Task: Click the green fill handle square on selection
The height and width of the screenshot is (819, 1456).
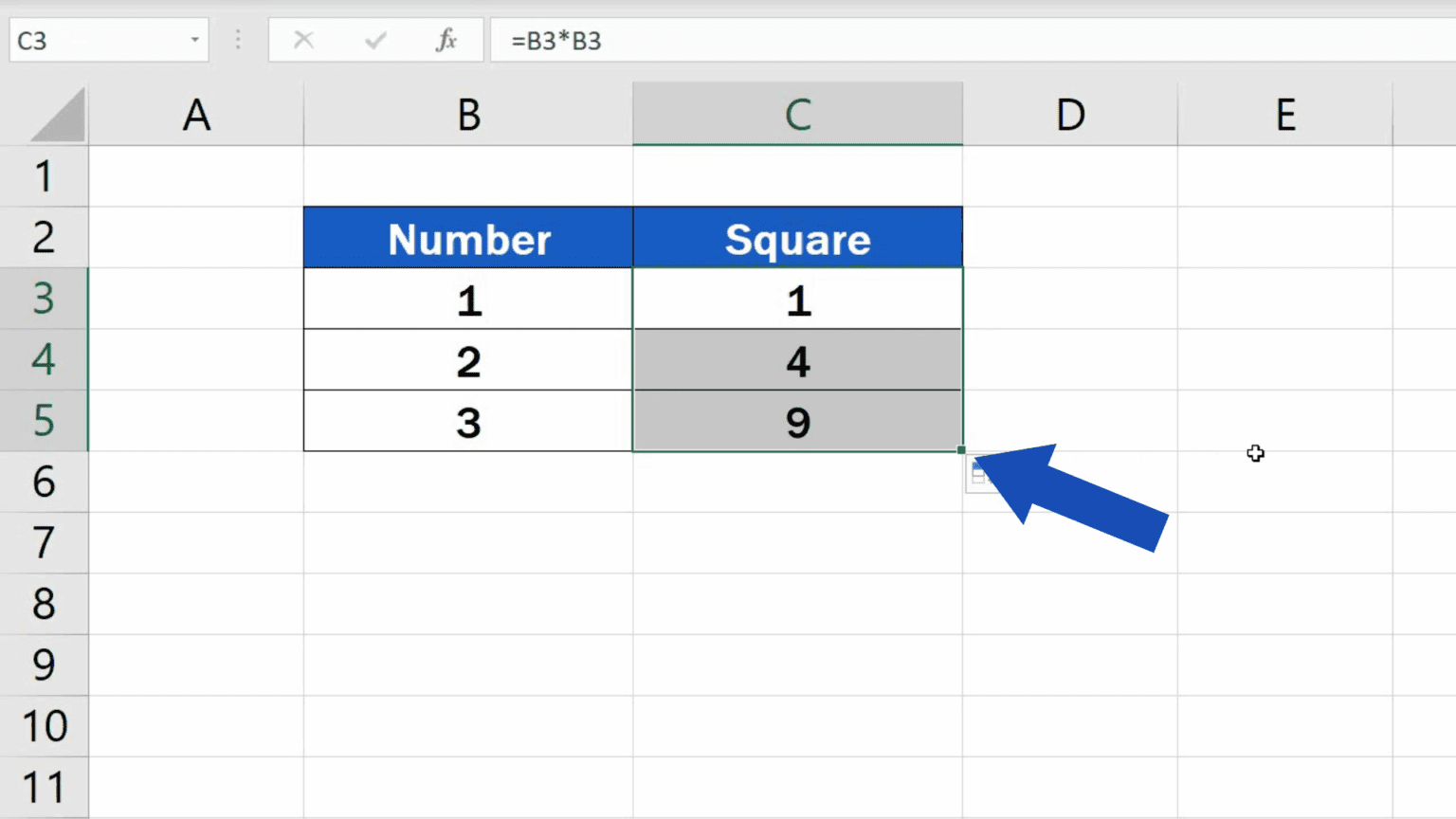Action: pyautogui.click(x=961, y=448)
